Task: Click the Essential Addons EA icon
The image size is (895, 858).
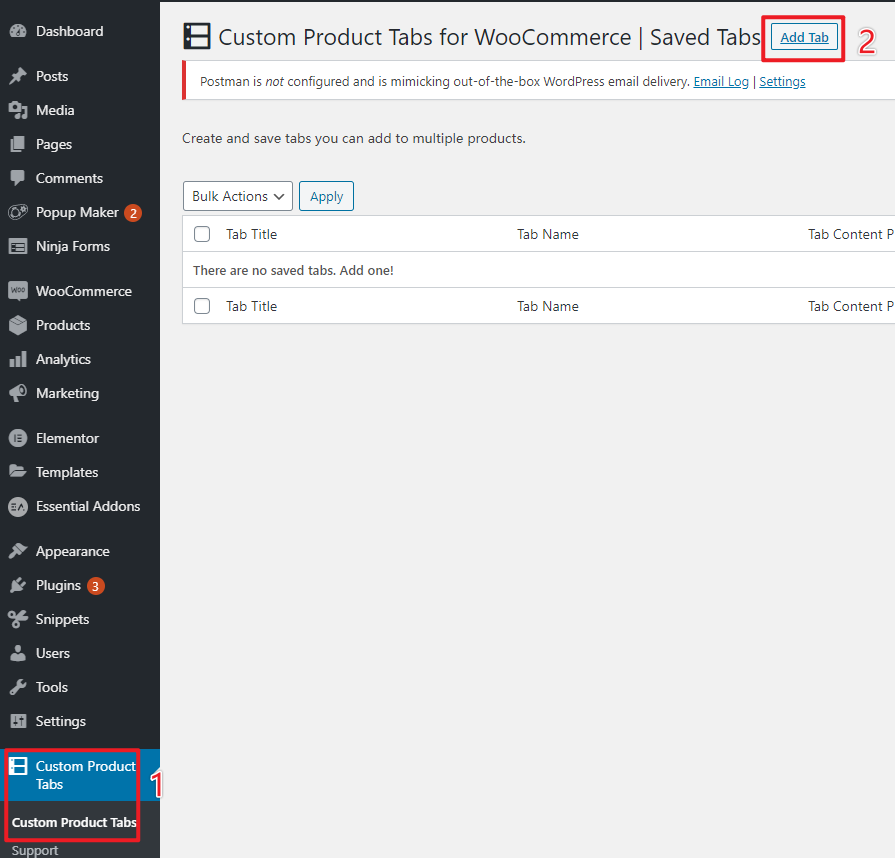Action: (18, 506)
